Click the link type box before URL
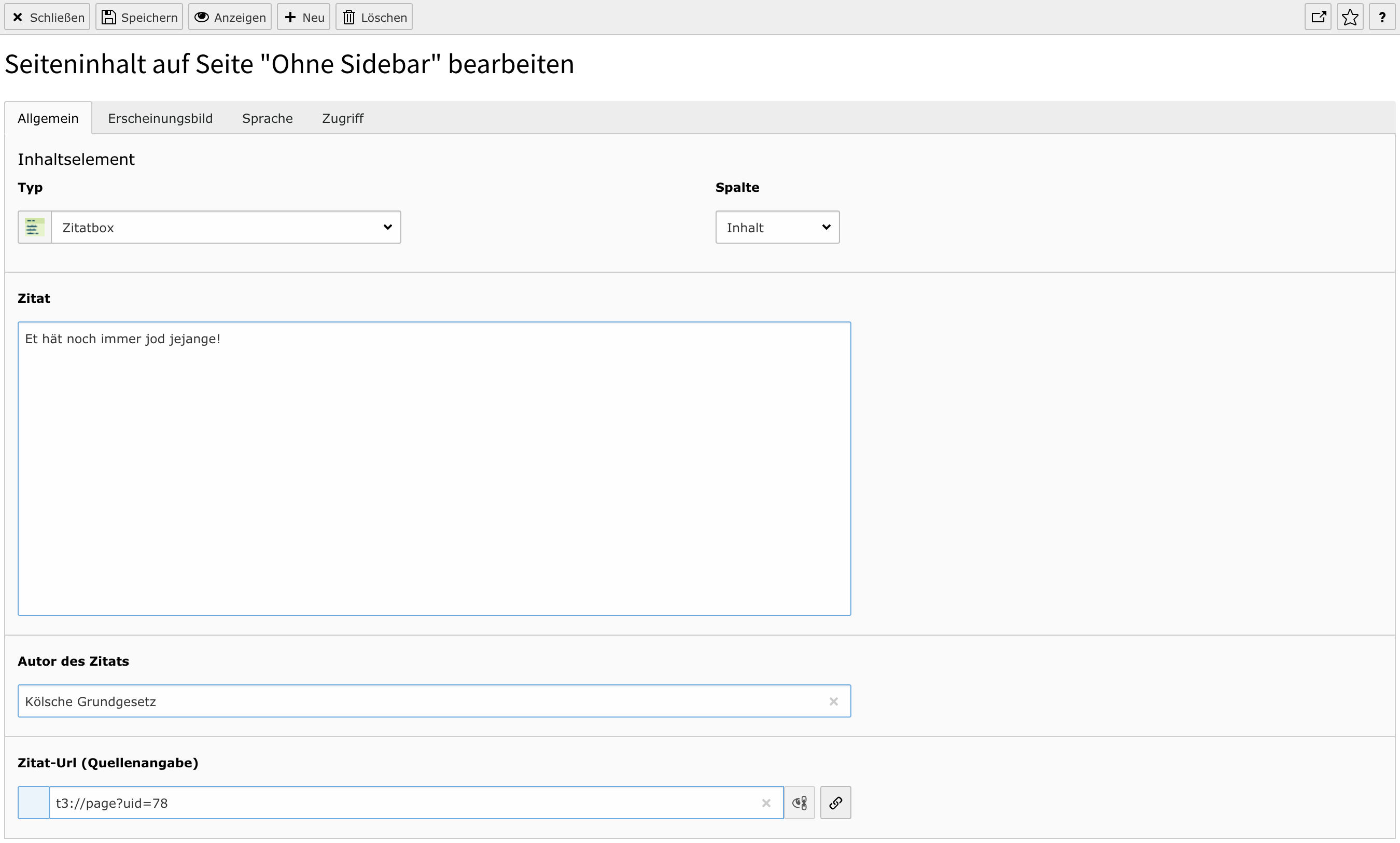 click(x=34, y=803)
